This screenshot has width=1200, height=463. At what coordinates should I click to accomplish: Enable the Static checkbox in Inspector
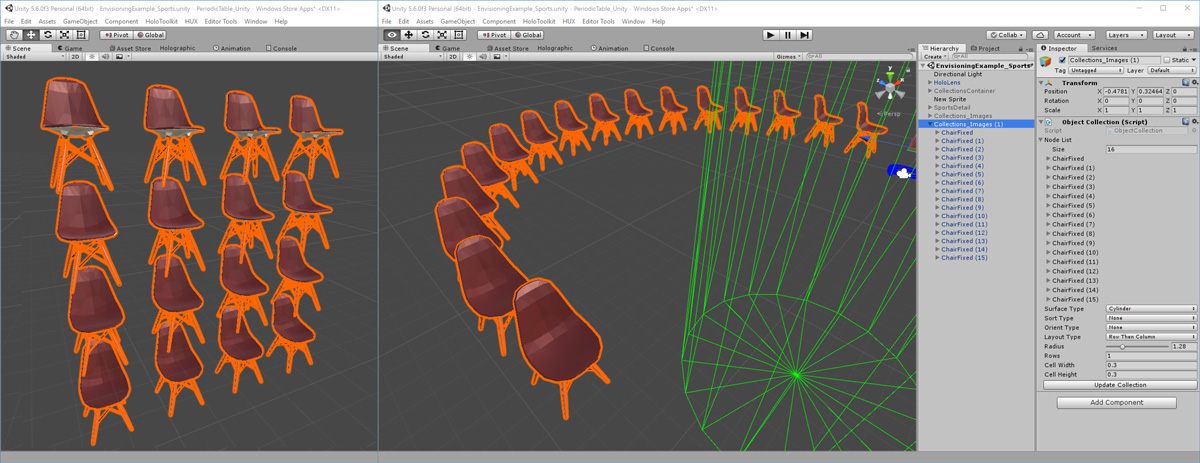(x=1166, y=60)
